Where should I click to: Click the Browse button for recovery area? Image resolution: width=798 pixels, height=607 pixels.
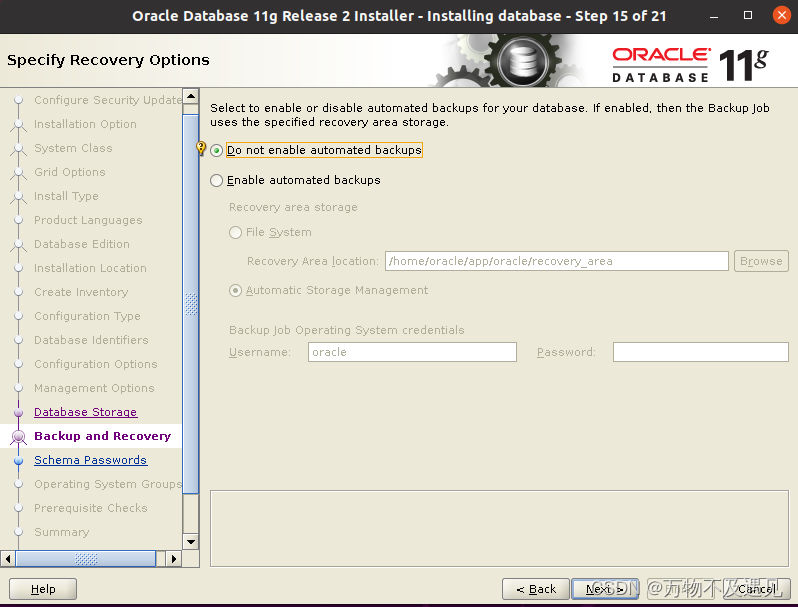coord(761,261)
